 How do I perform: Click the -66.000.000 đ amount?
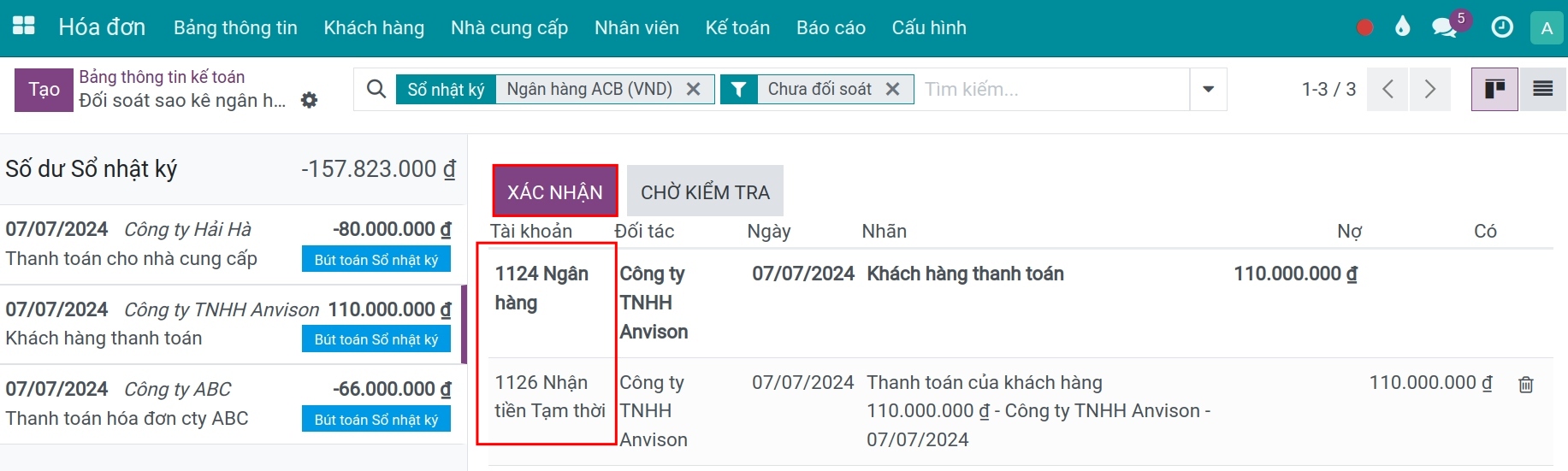(x=392, y=389)
